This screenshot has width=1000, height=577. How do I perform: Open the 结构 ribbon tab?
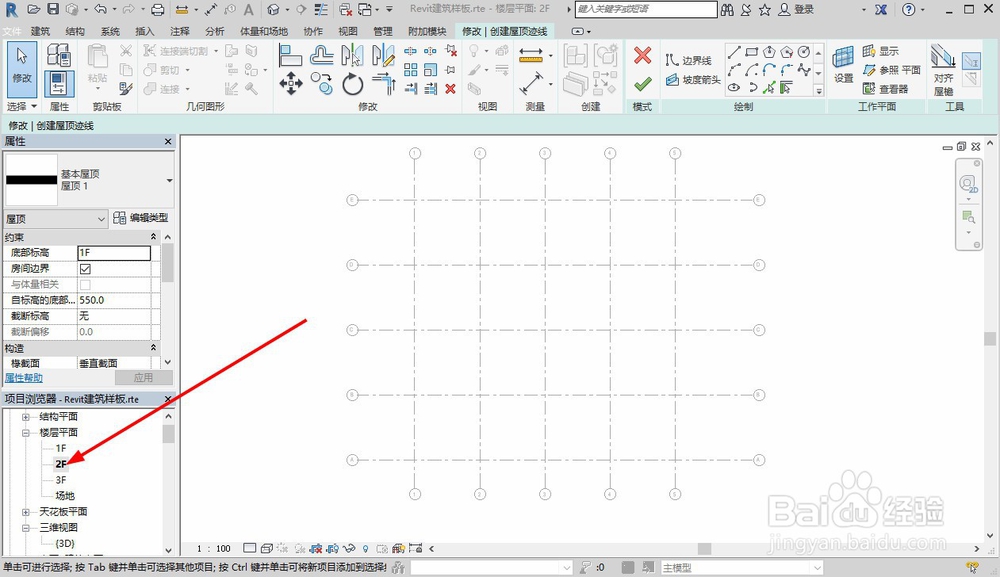point(75,31)
